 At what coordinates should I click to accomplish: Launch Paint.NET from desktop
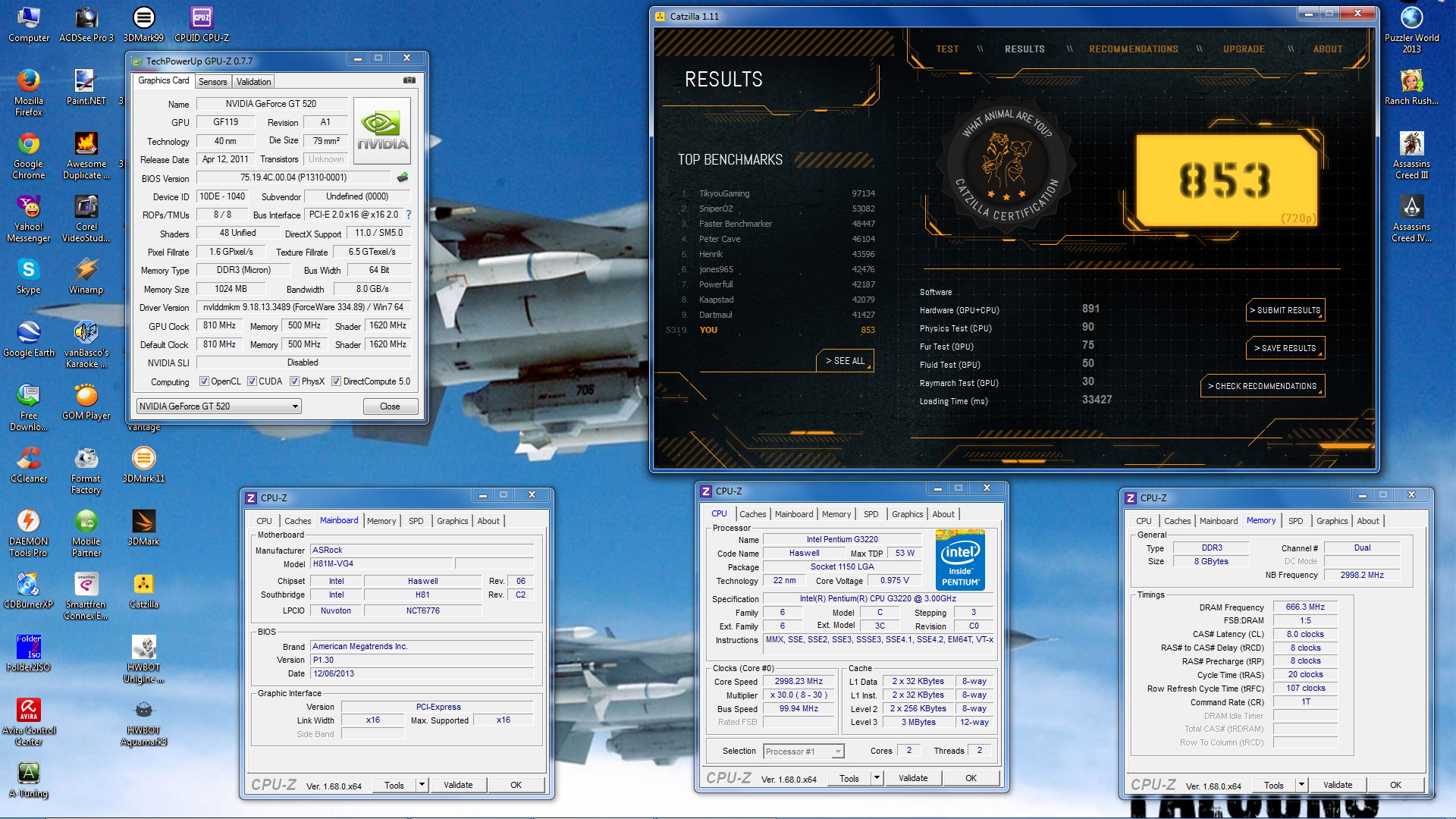point(86,87)
